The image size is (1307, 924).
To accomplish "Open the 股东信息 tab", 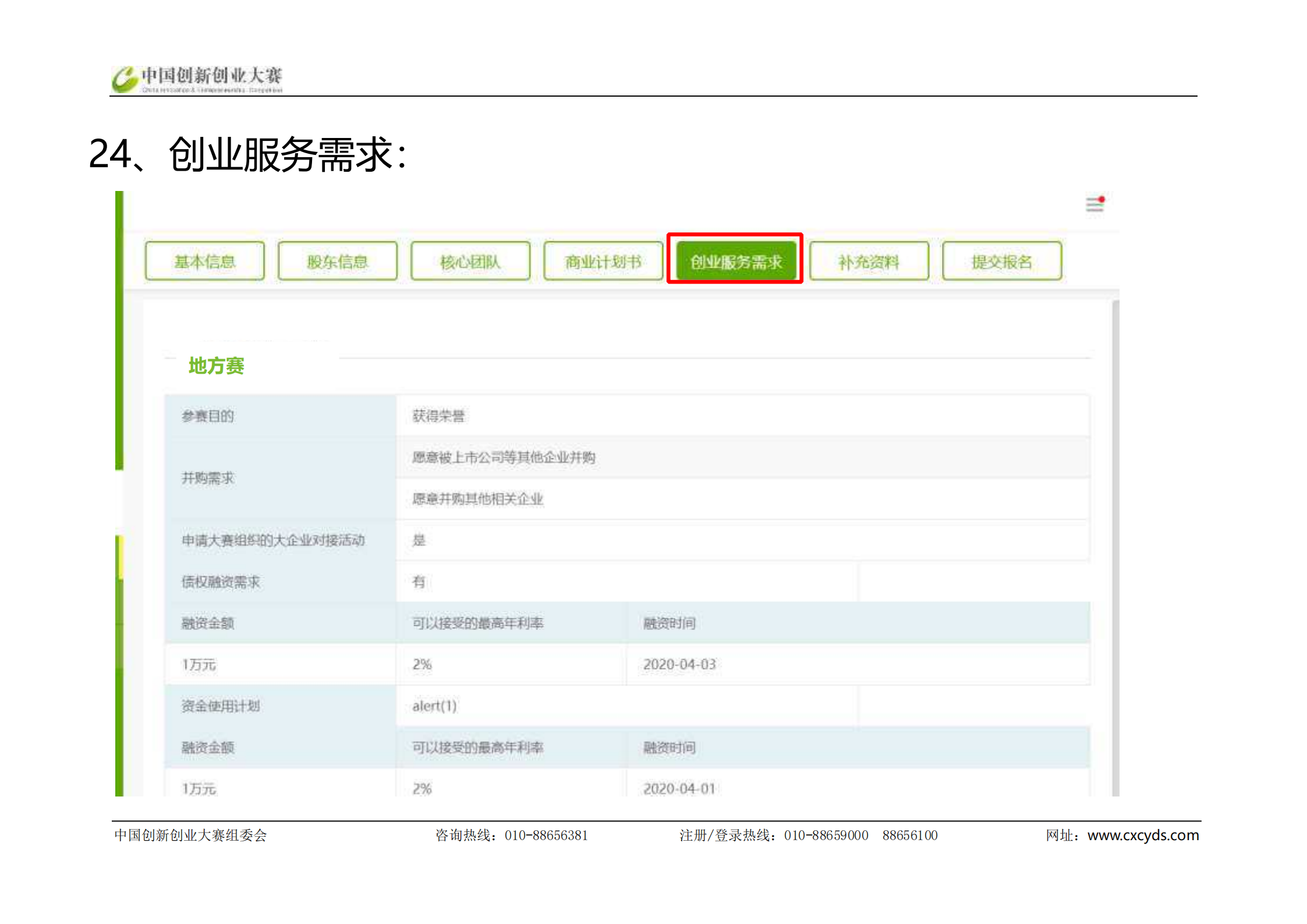I will (338, 261).
